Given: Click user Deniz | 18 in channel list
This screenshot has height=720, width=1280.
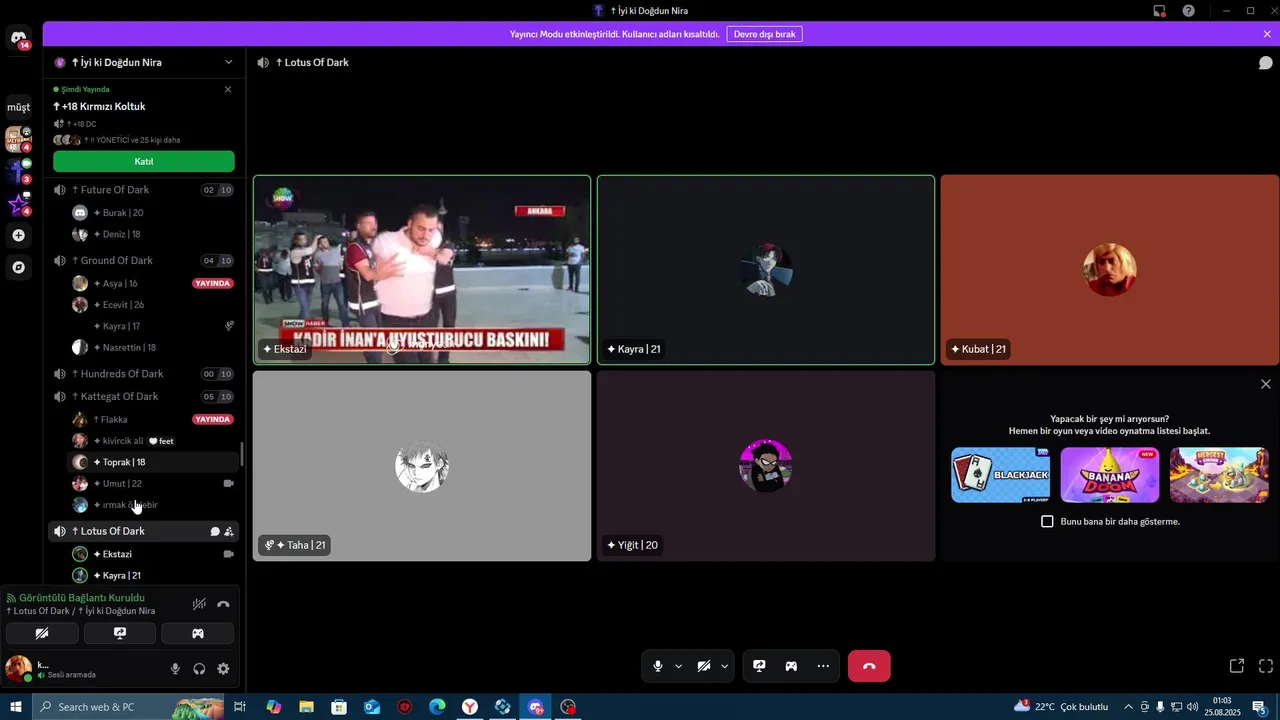Looking at the screenshot, I should click(154, 235).
